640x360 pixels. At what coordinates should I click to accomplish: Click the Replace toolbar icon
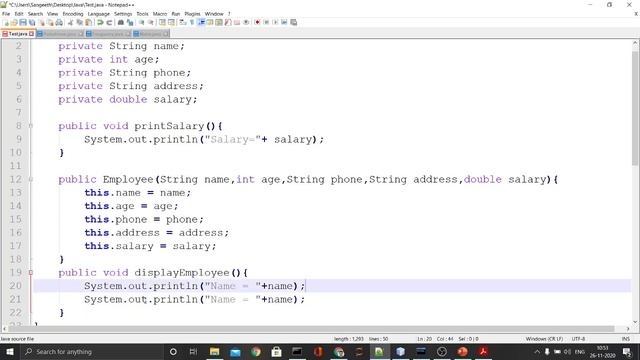pyautogui.click(x=130, y=22)
